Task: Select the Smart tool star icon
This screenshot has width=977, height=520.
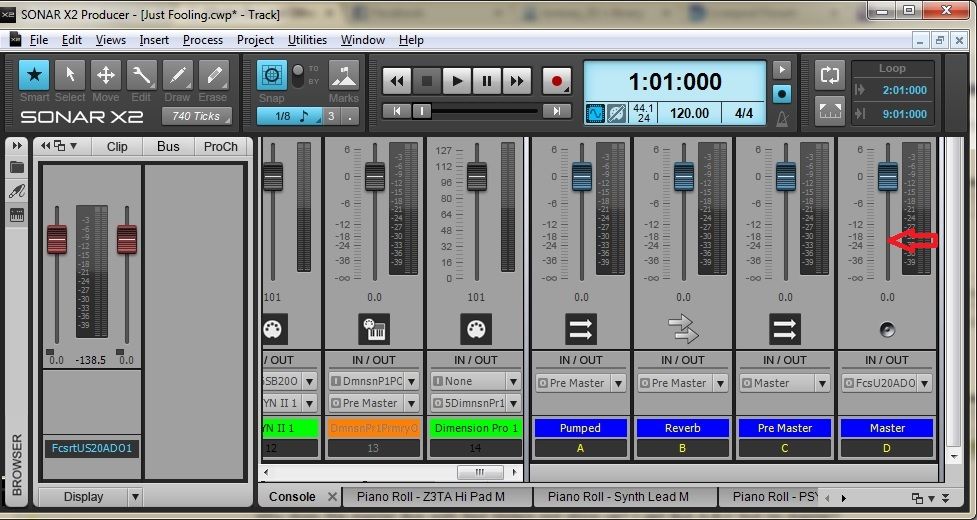Action: click(x=34, y=76)
